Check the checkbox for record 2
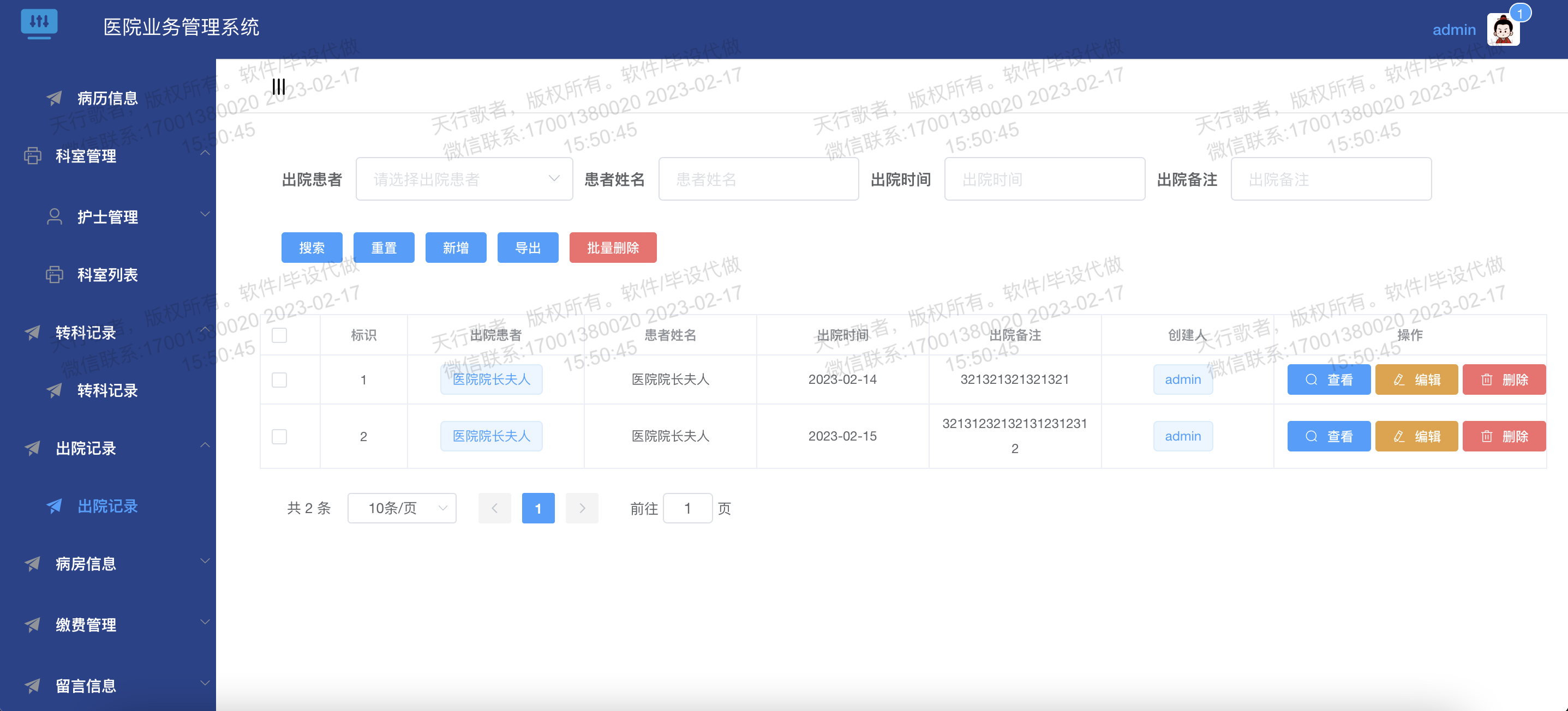Screen dimensions: 1568x711 click(x=280, y=436)
